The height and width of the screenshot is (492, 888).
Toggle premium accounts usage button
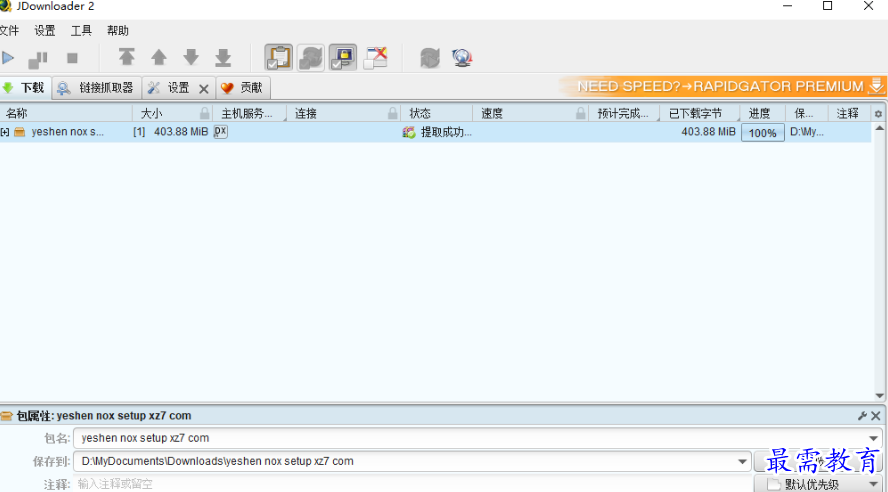pyautogui.click(x=343, y=57)
